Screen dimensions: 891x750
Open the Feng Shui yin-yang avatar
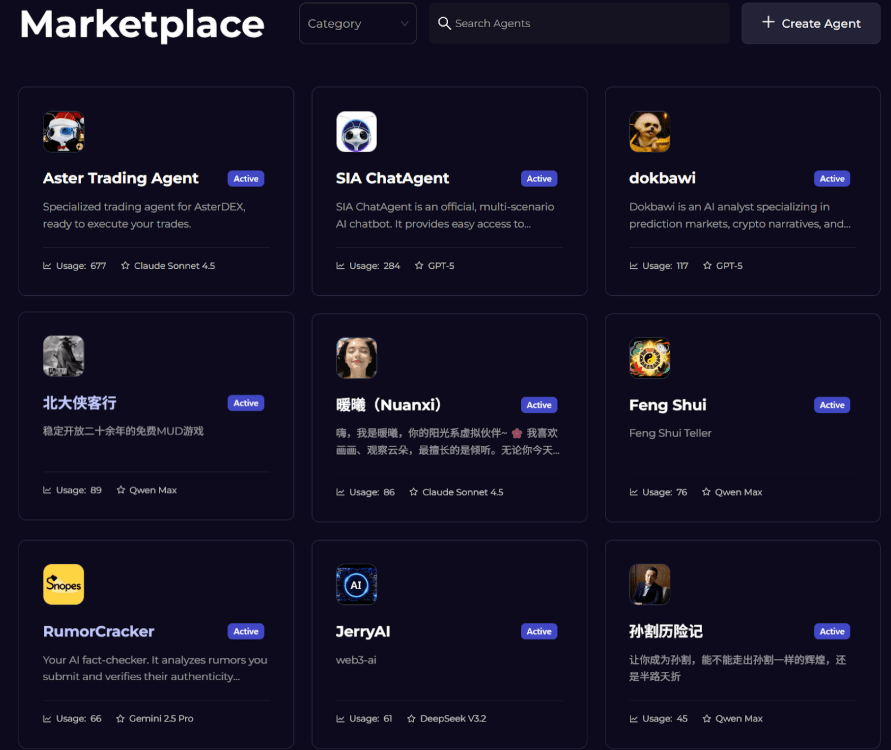click(649, 358)
